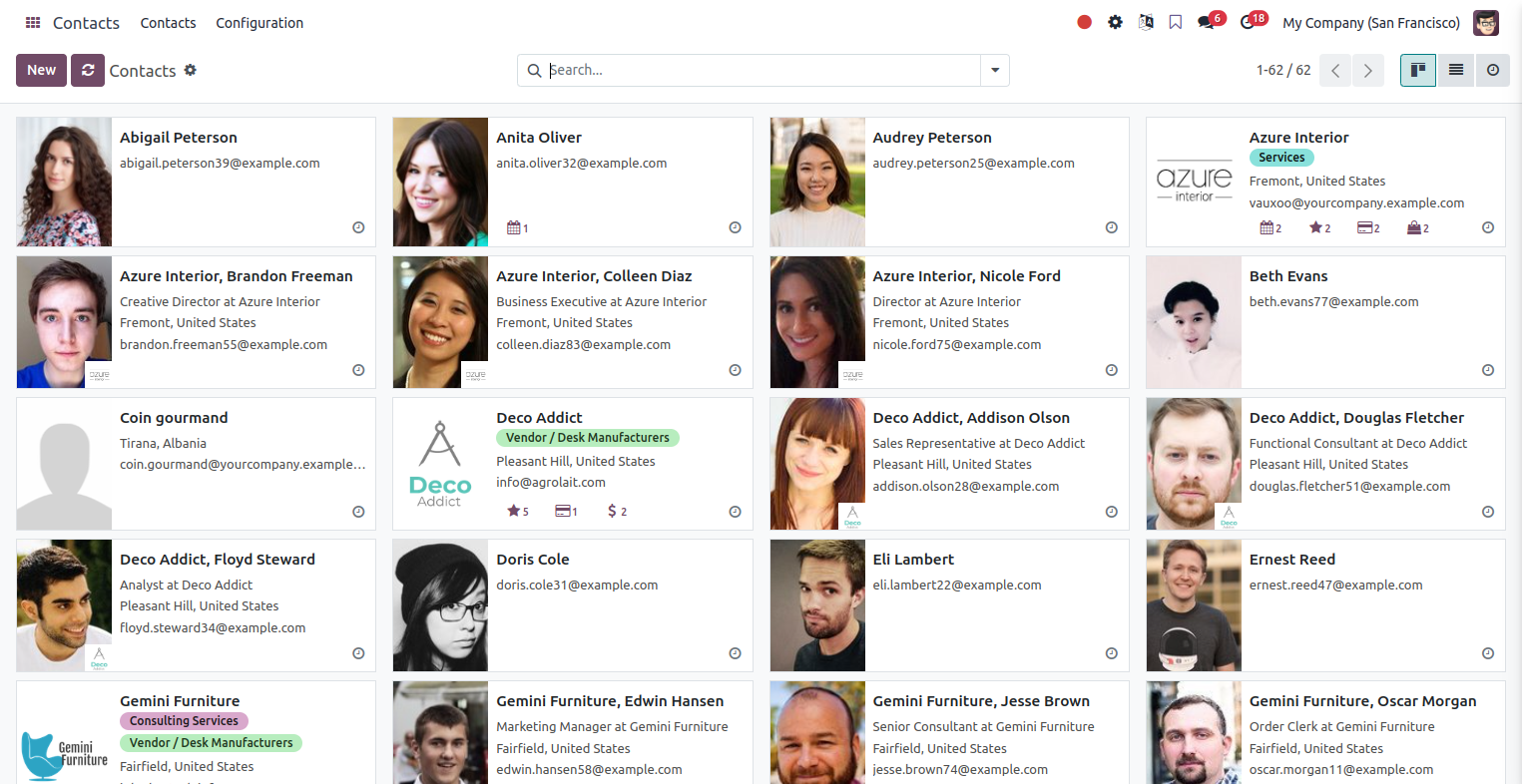Open the gear settings beside the Contacts title
The height and width of the screenshot is (784, 1527).
coord(191,70)
